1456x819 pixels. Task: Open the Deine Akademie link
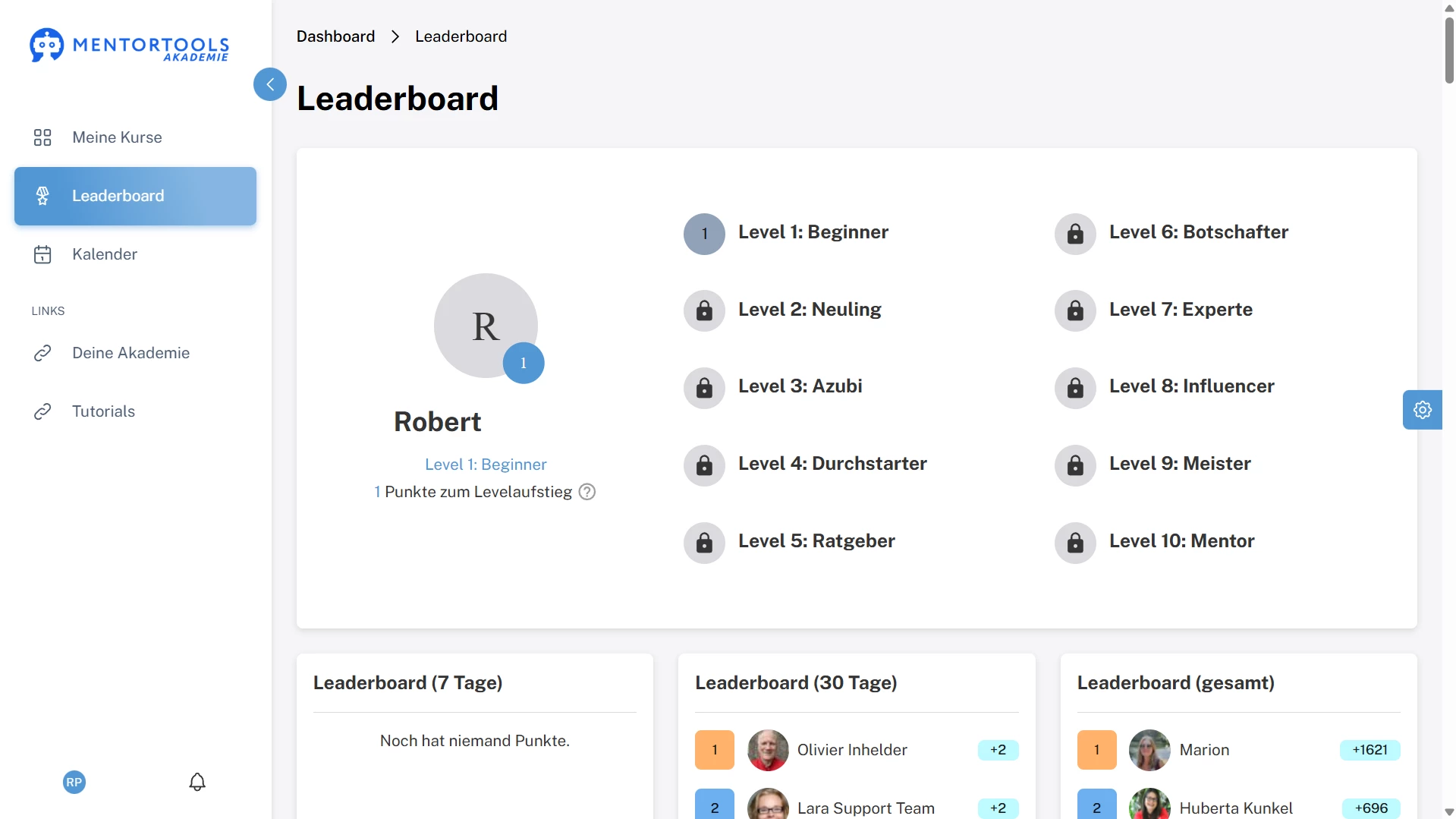(131, 353)
